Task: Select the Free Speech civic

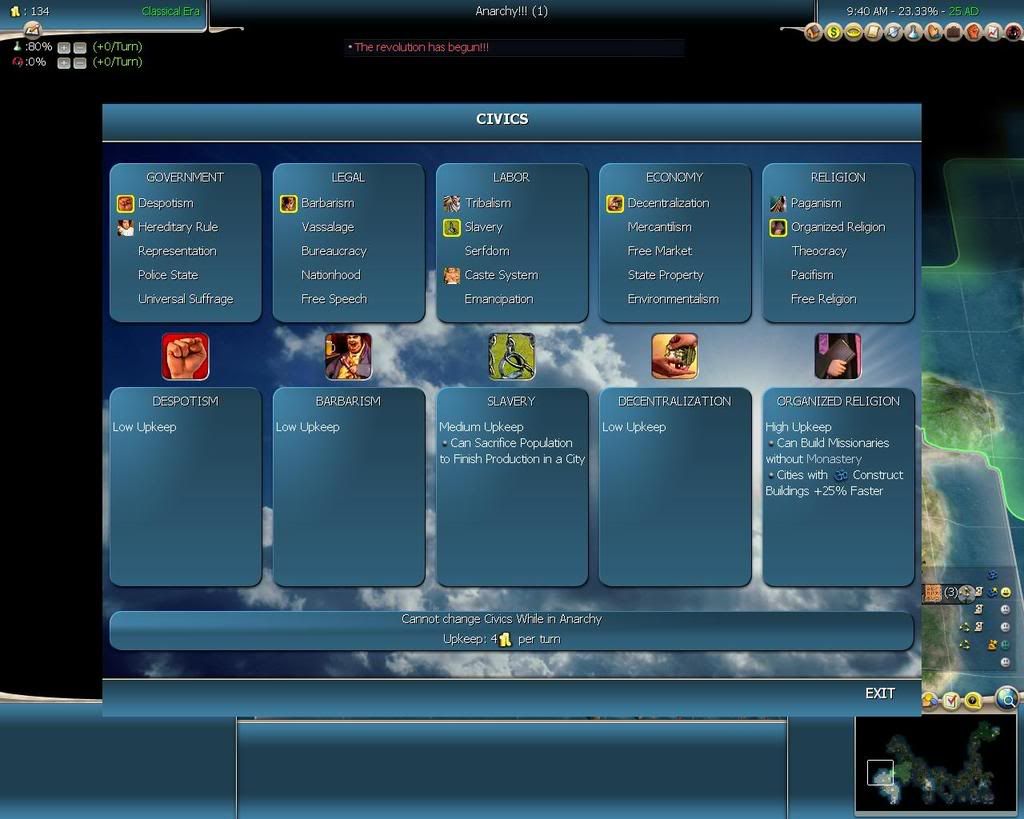Action: [x=334, y=299]
